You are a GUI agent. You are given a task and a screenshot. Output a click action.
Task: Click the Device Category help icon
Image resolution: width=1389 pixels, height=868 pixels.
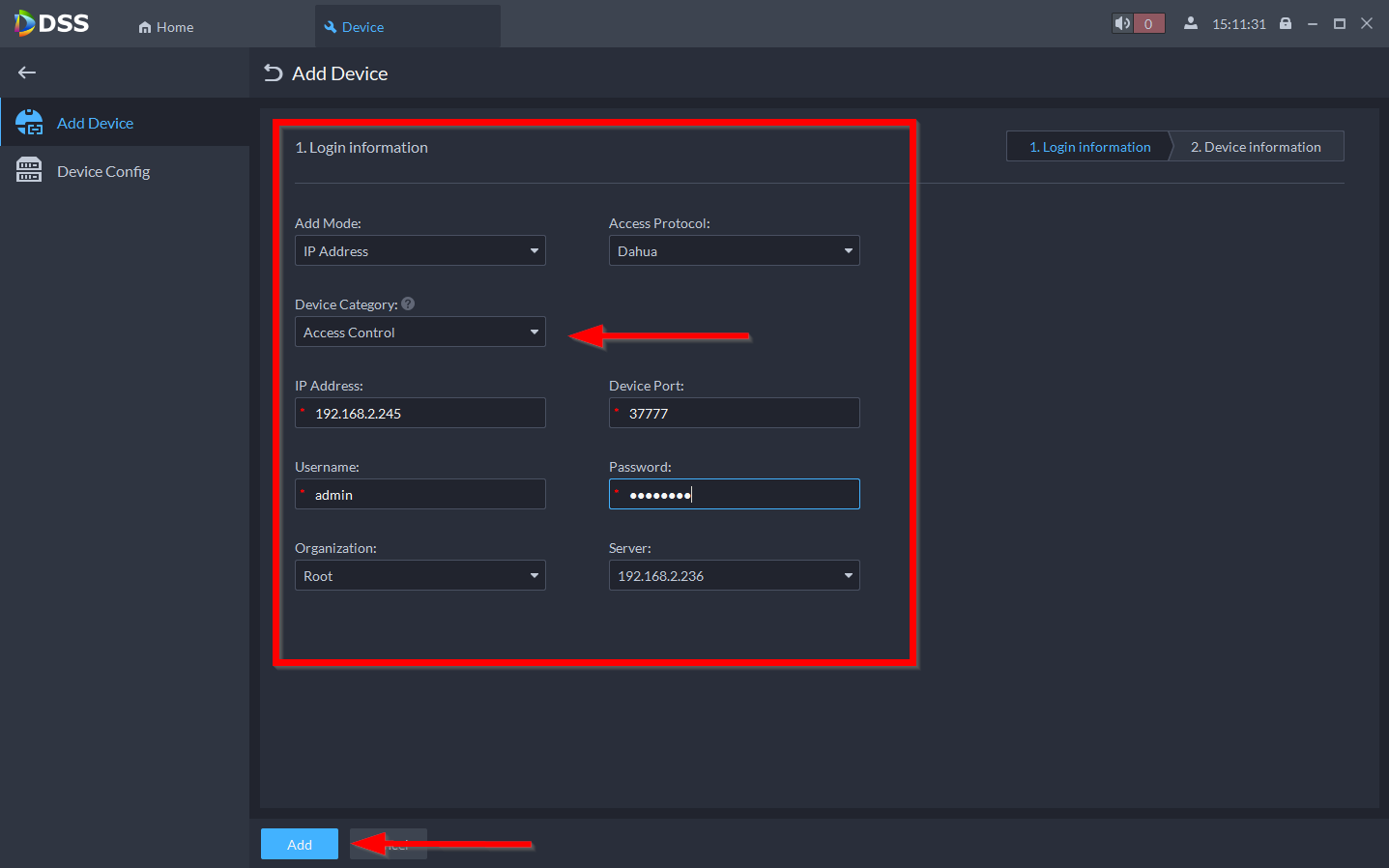click(x=408, y=304)
